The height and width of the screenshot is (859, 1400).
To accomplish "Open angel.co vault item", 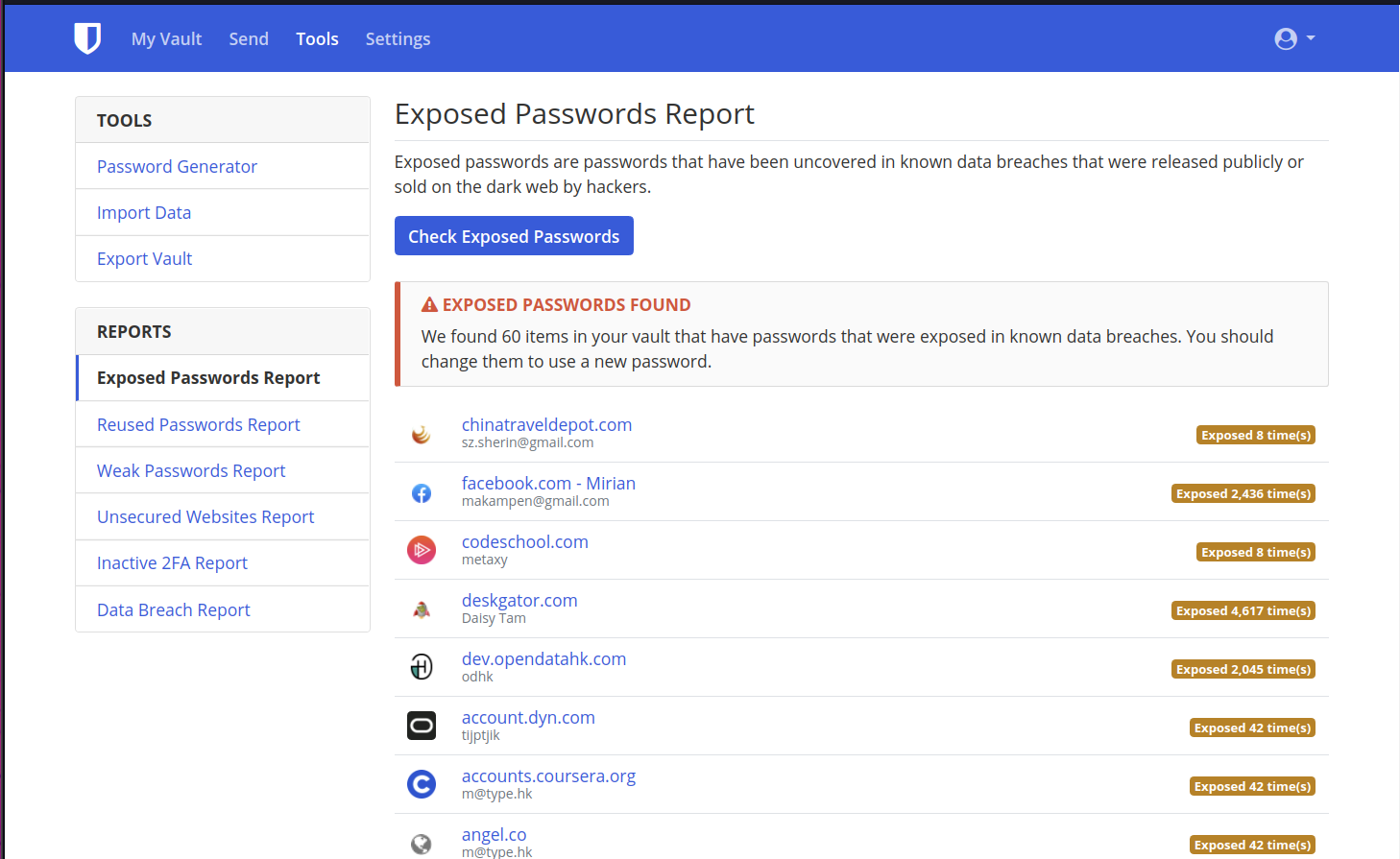I will coord(494,834).
